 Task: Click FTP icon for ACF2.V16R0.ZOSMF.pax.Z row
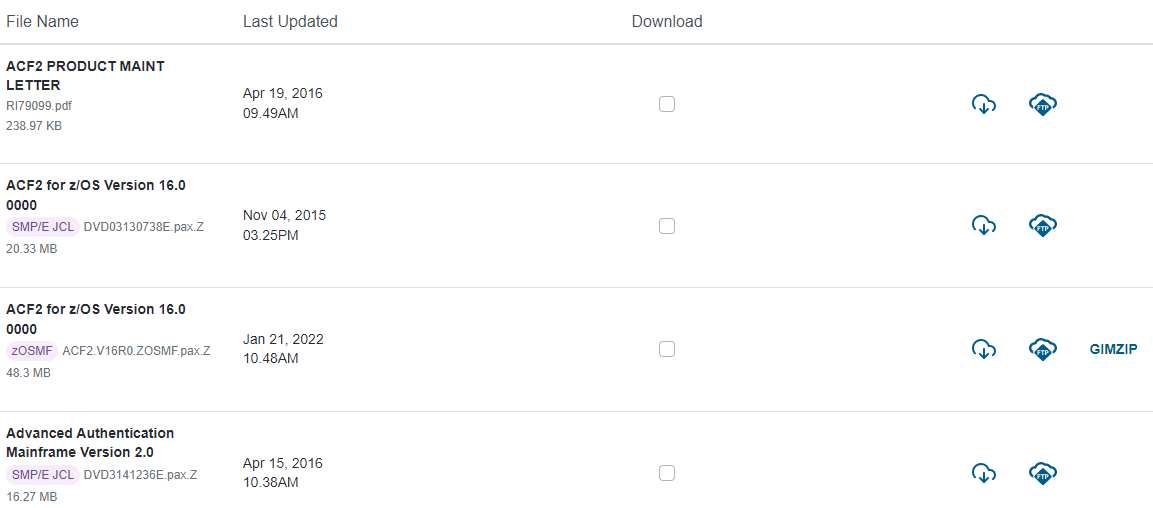[1043, 350]
